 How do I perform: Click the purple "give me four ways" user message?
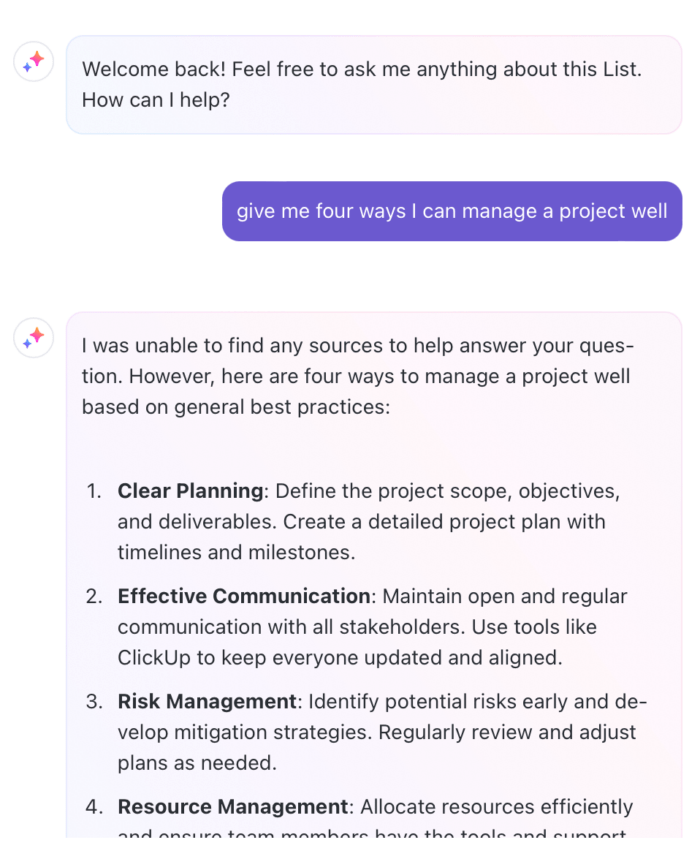click(452, 211)
